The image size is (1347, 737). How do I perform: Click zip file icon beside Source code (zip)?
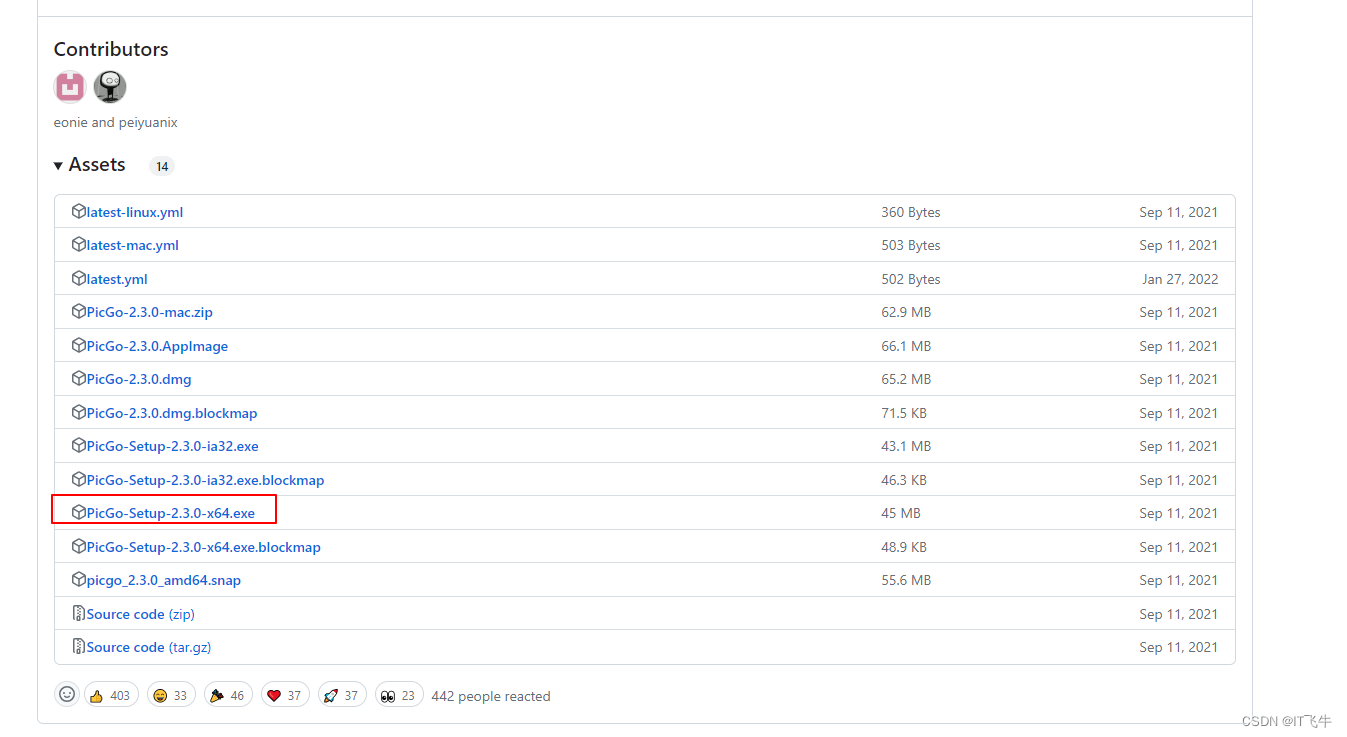tap(79, 614)
